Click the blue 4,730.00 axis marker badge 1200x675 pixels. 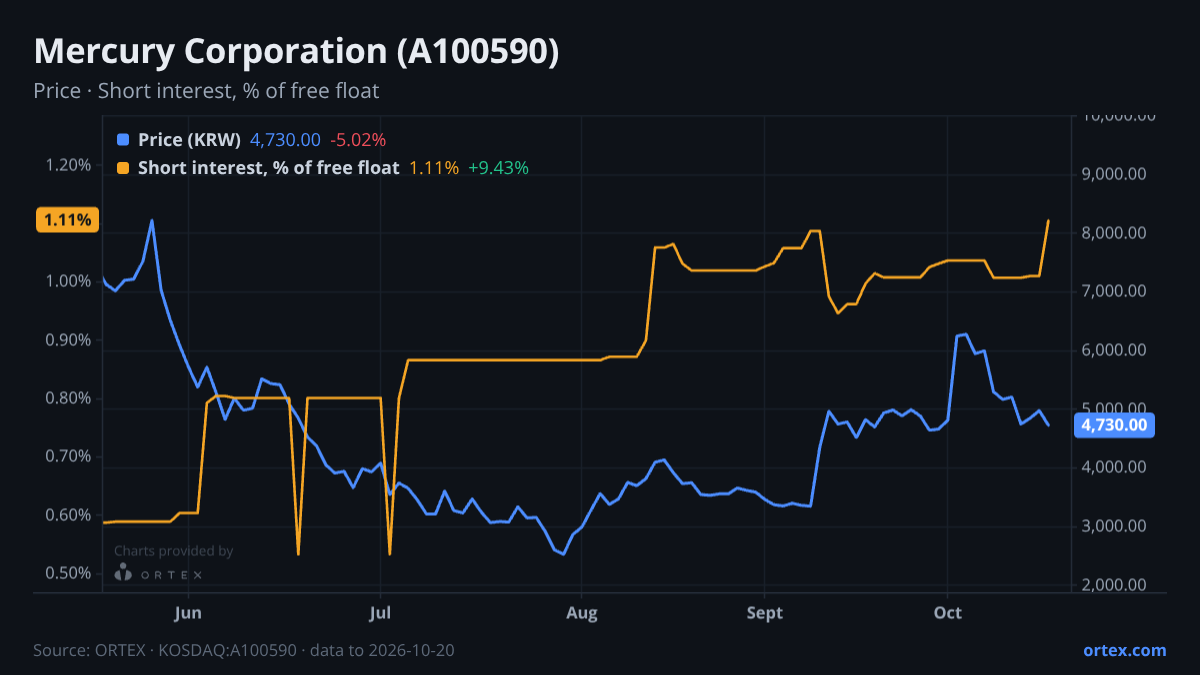coord(1115,426)
